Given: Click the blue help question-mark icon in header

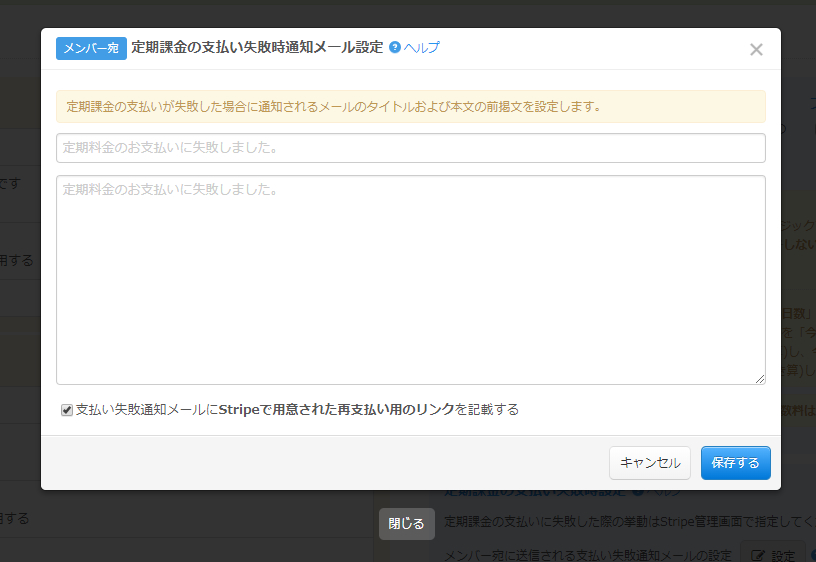Looking at the screenshot, I should [395, 47].
